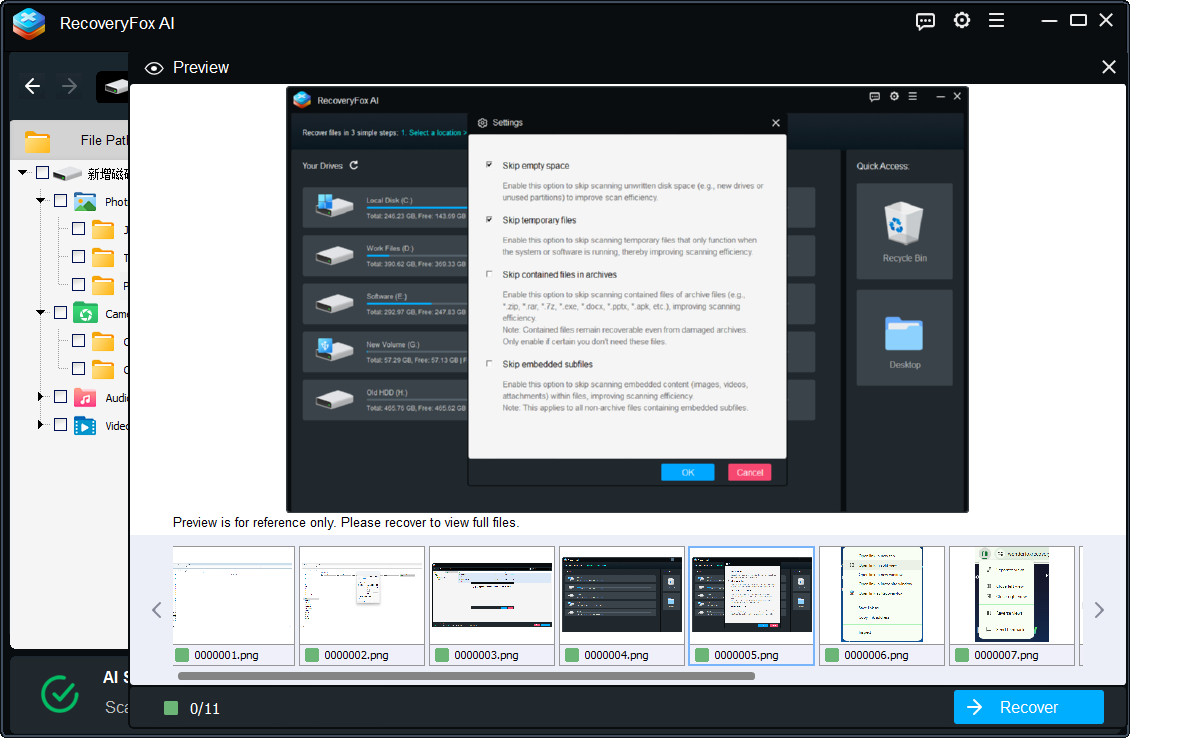Viewport: 1200px width, 750px height.
Task: Tick the Camera category checkbox
Action: coord(60,313)
